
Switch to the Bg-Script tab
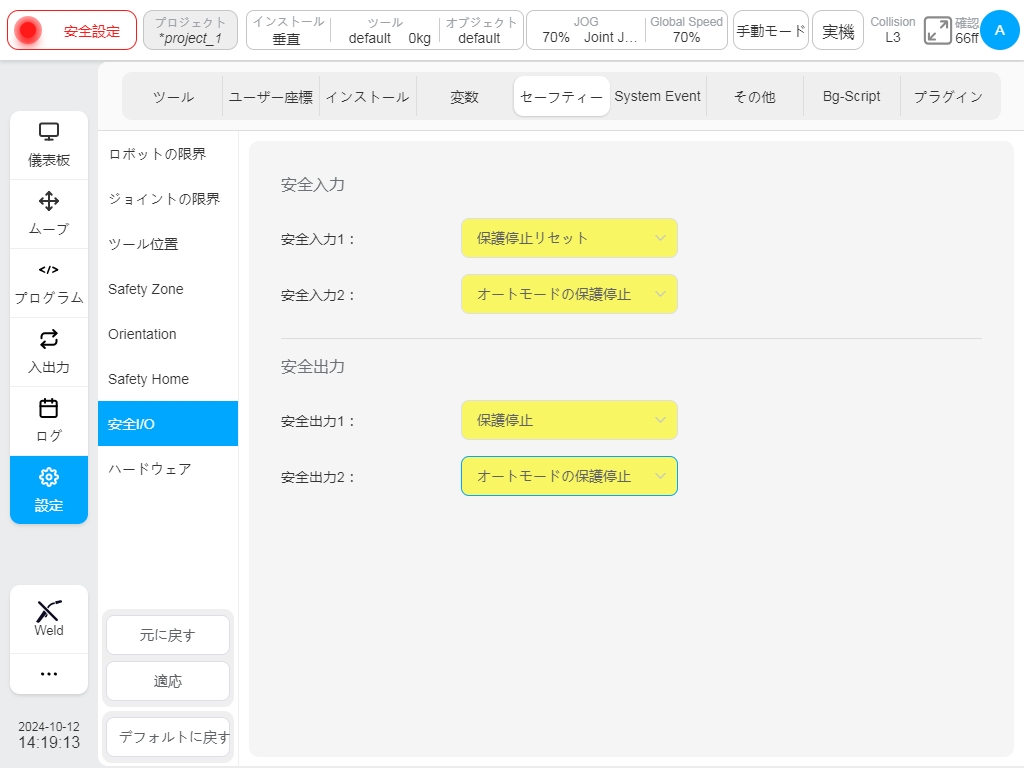[852, 97]
